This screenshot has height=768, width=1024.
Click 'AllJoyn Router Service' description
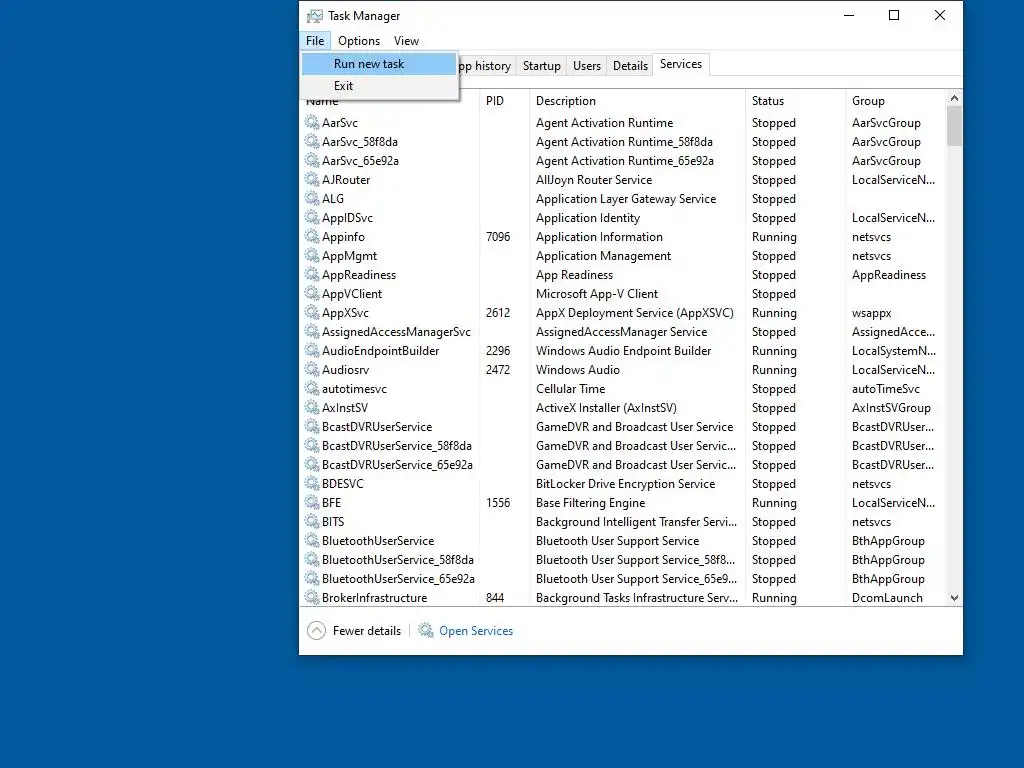click(594, 180)
